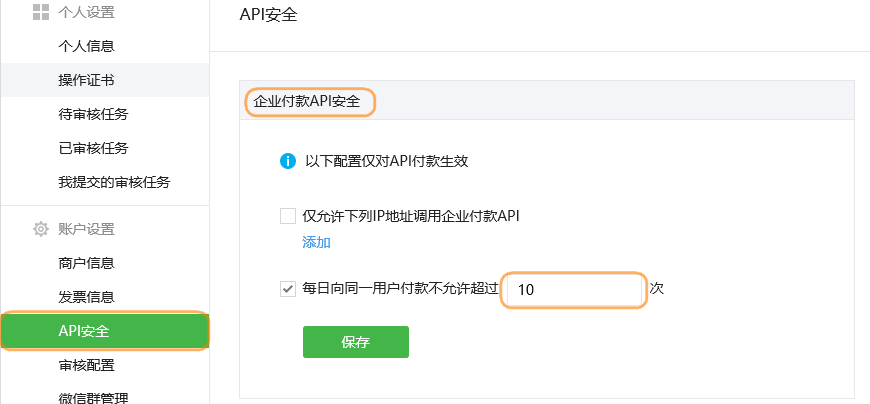Select 操作证书 from the sidebar

click(x=87, y=80)
